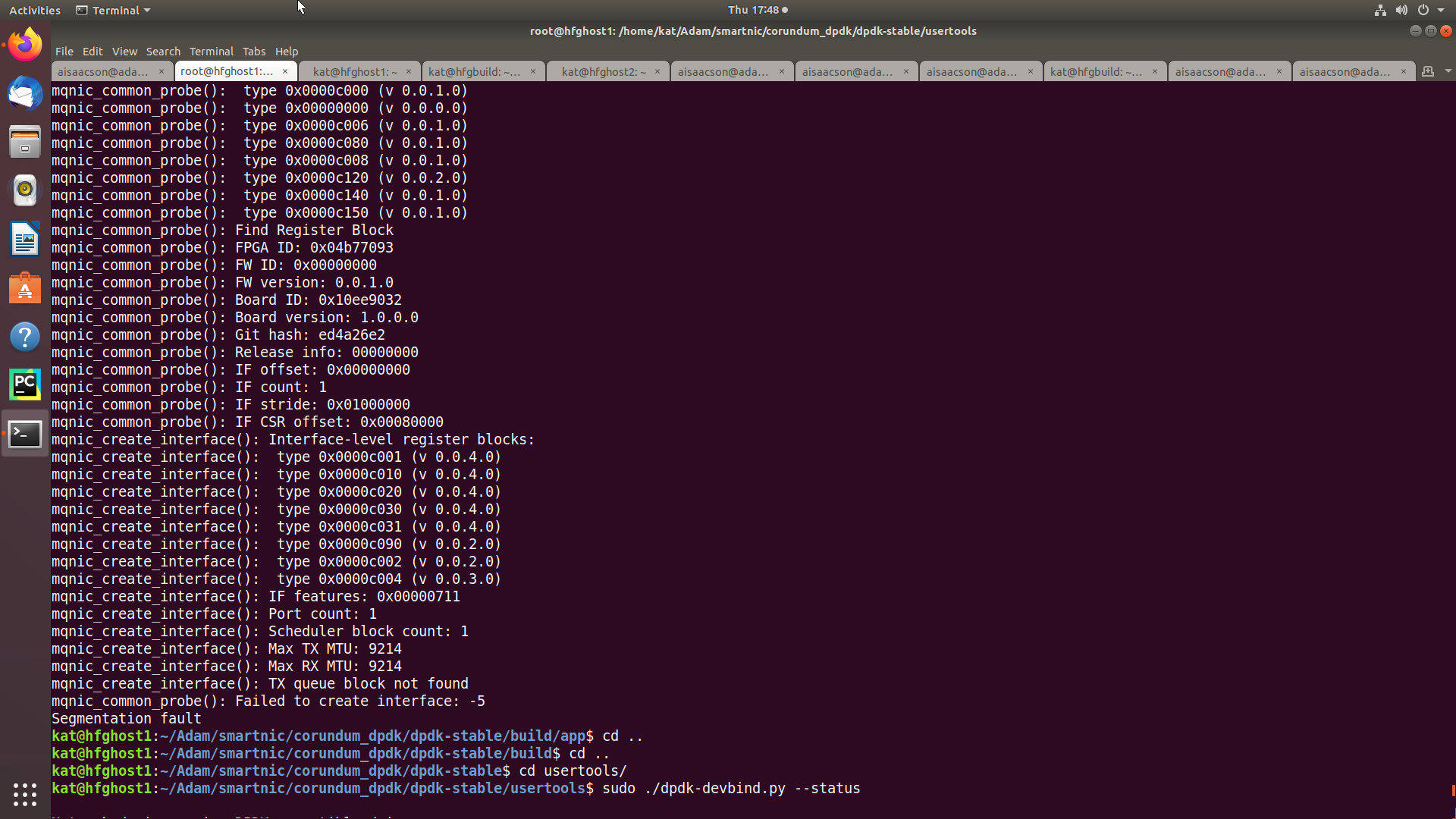Viewport: 1456px width, 819px height.
Task: Open Ubuntu Software store icon
Action: click(25, 288)
